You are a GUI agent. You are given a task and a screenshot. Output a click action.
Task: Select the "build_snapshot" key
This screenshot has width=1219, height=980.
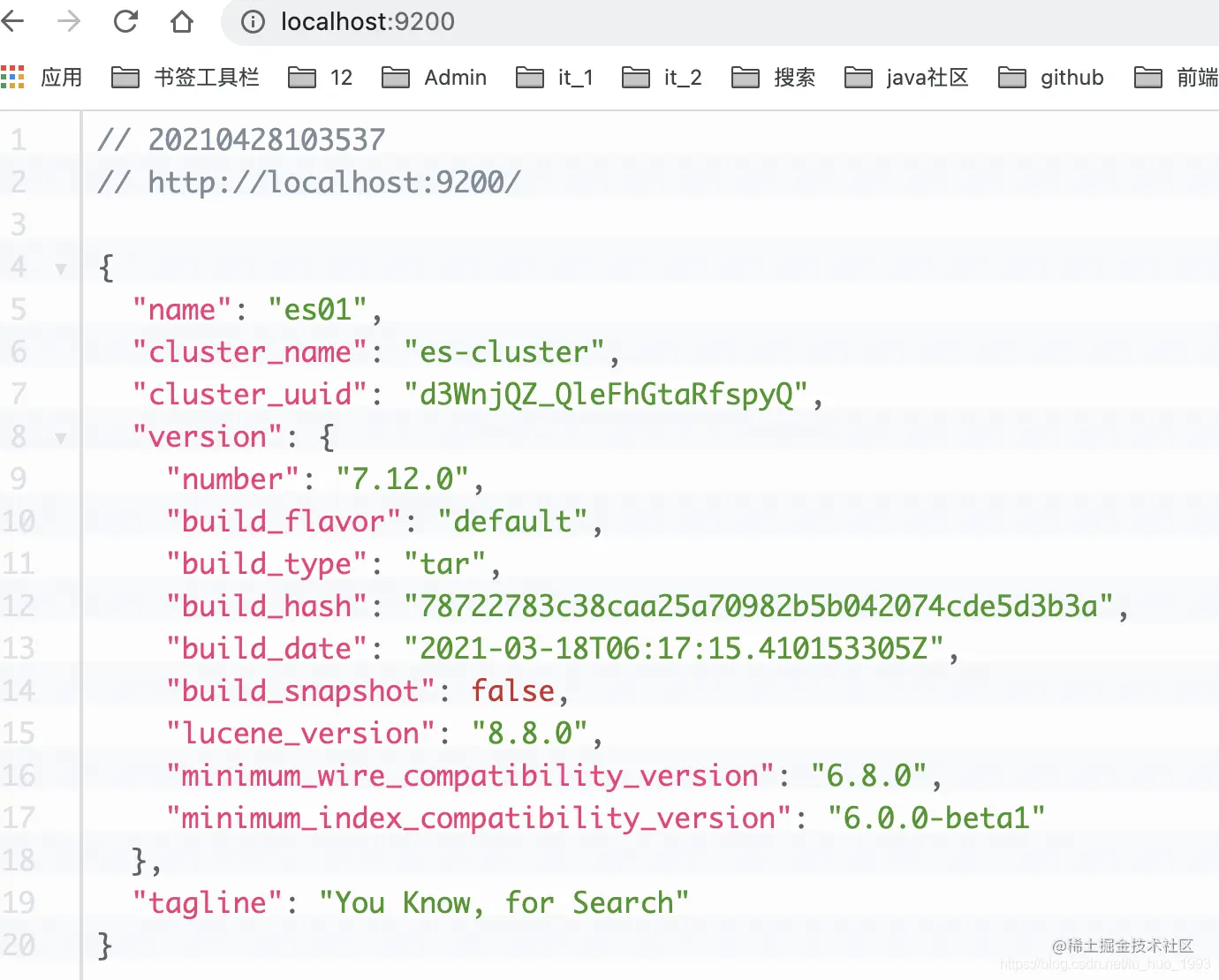coord(301,691)
